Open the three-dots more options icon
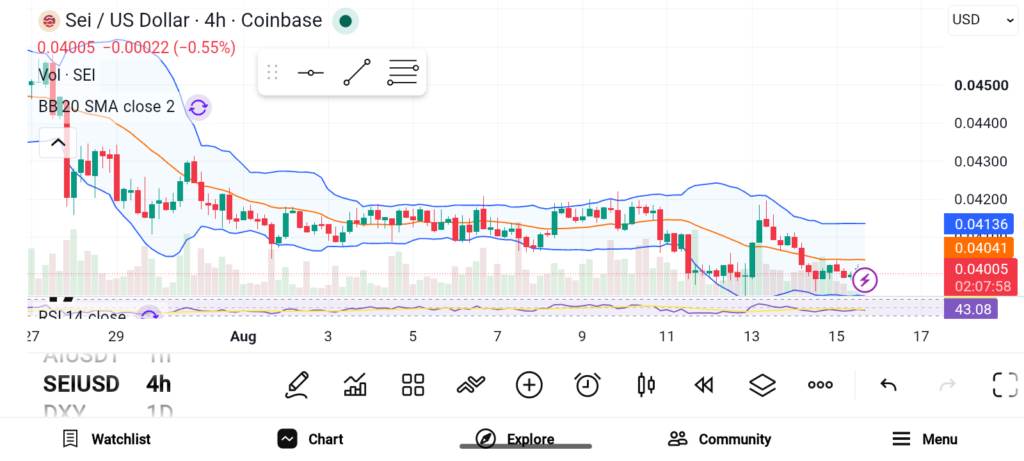Image resolution: width=1024 pixels, height=461 pixels. click(x=820, y=385)
